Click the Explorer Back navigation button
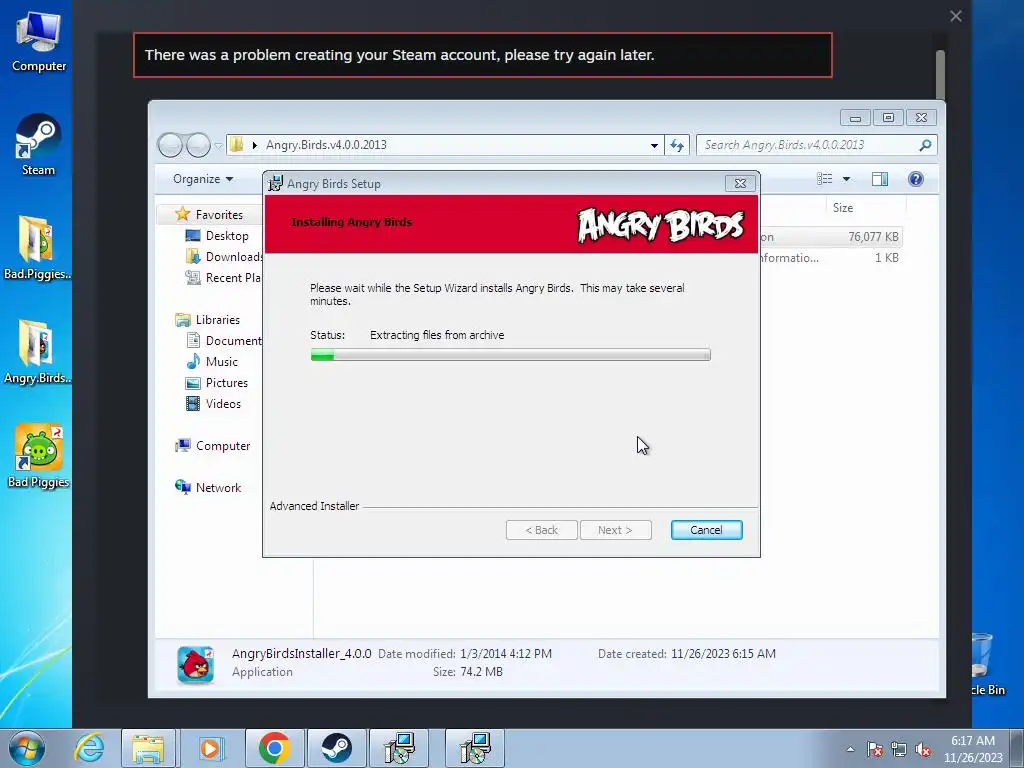The width and height of the screenshot is (1024, 768). [170, 145]
